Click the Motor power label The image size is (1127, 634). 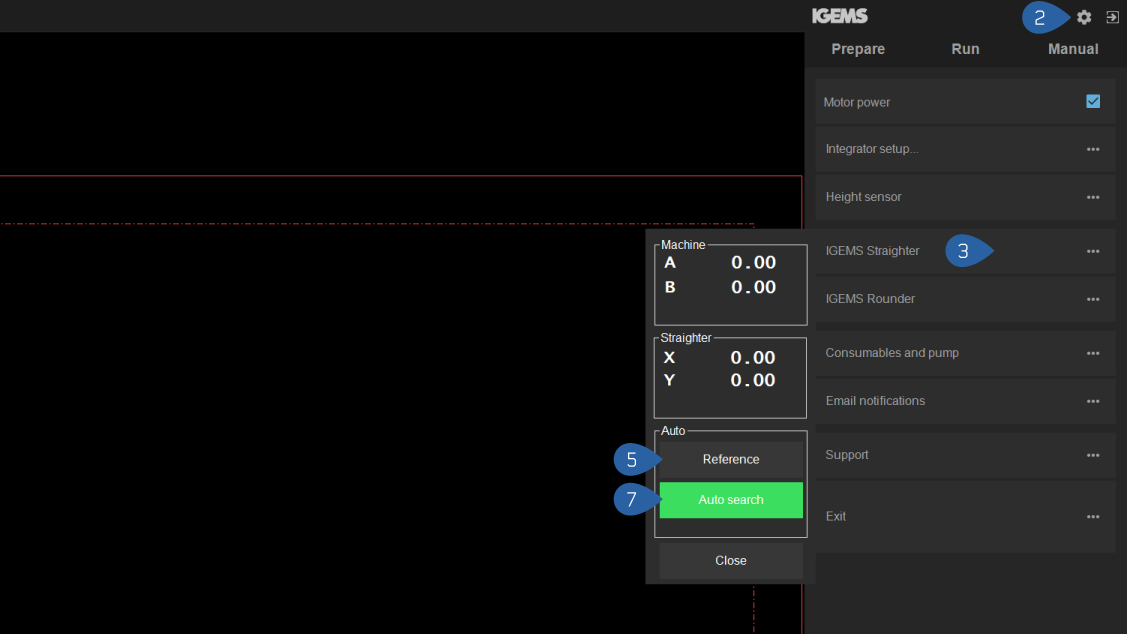pos(857,102)
